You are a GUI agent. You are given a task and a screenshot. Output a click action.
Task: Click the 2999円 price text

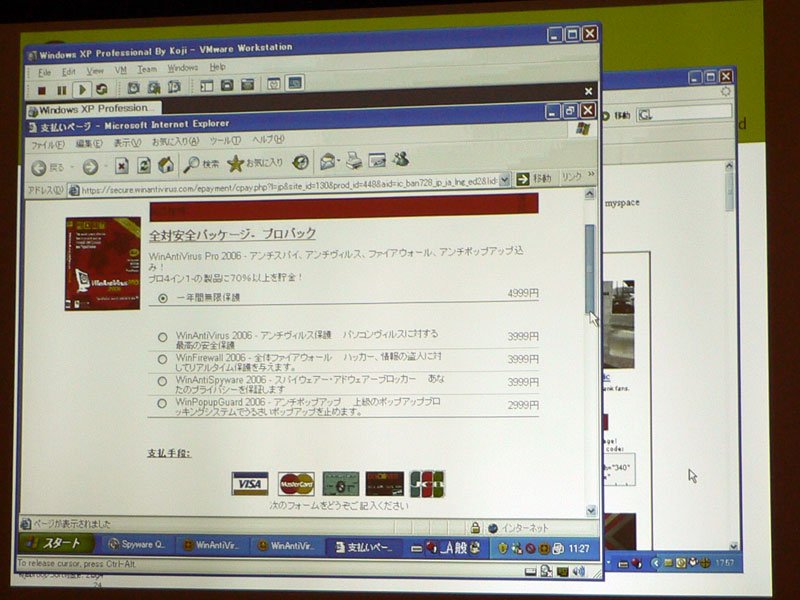pyautogui.click(x=523, y=405)
